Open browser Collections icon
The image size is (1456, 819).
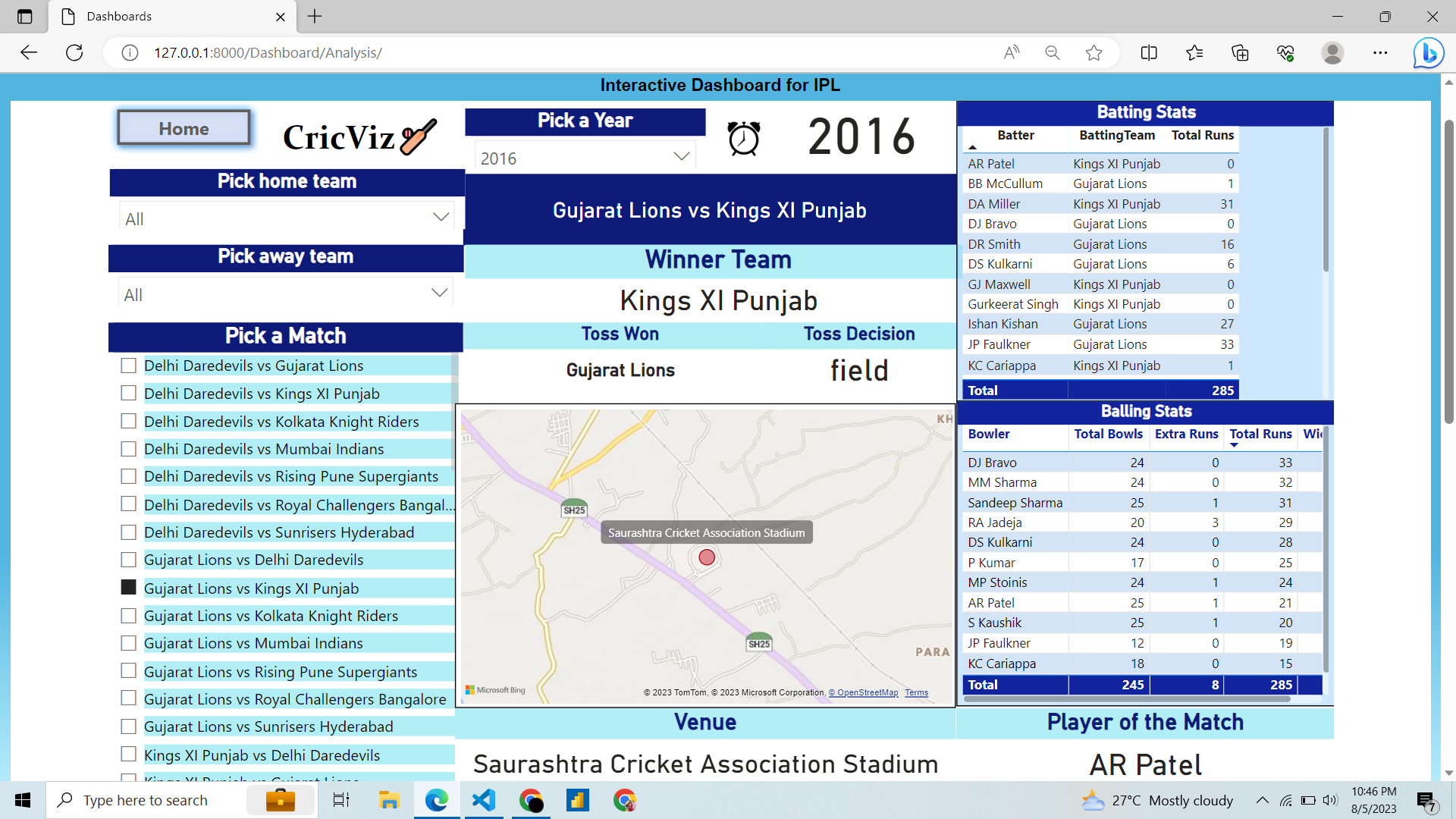click(1240, 52)
